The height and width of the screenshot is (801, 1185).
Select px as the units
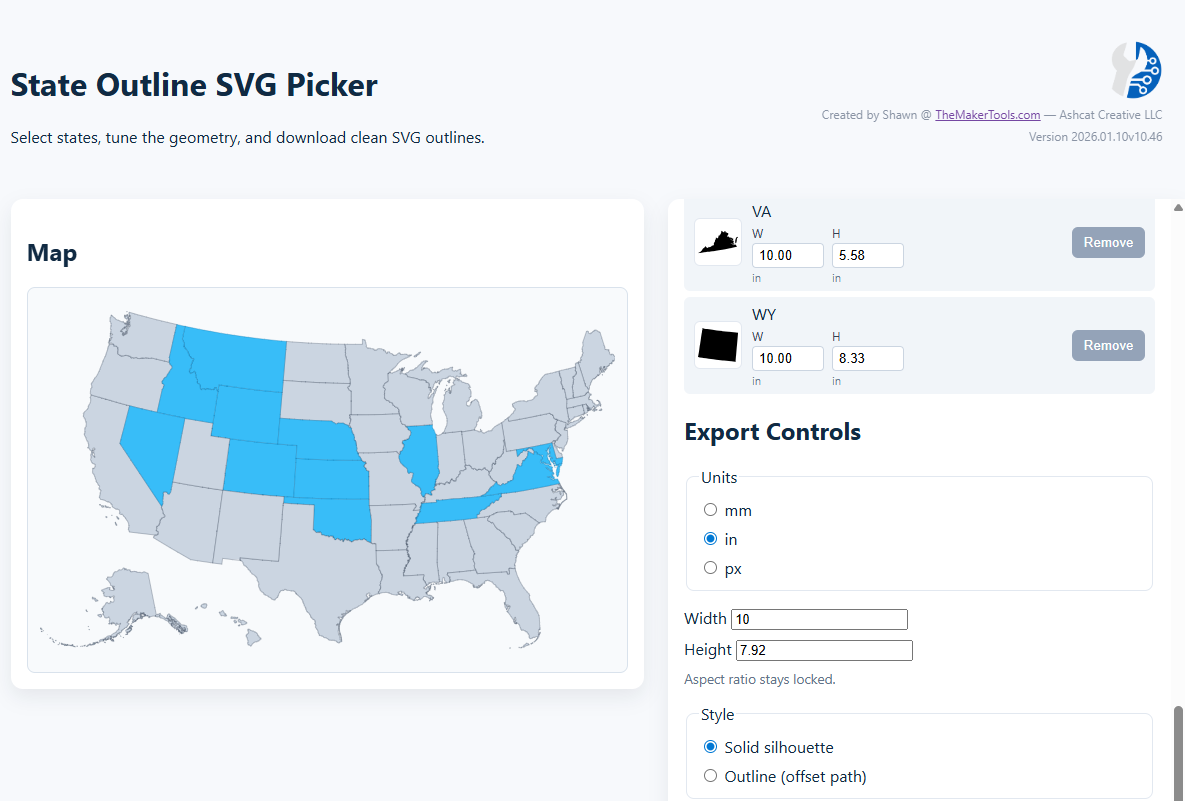[x=710, y=566]
